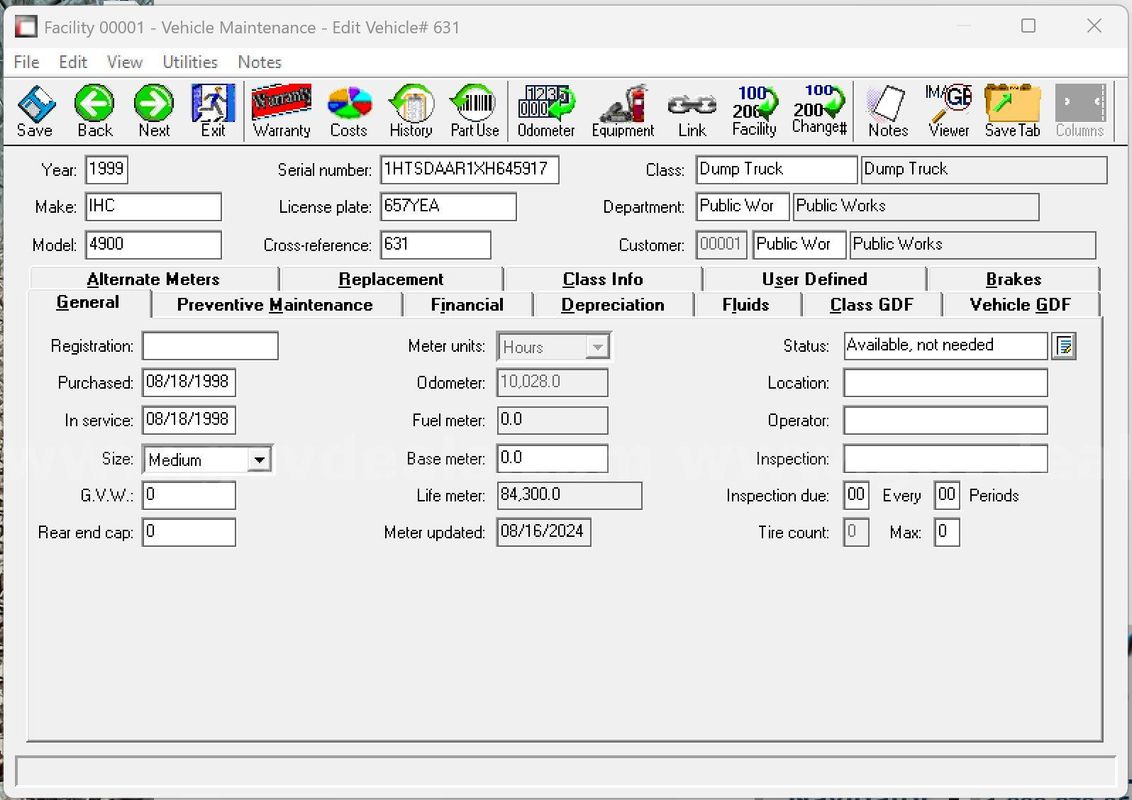
Task: Expand the Meter units Hours dropdown
Action: (x=596, y=347)
